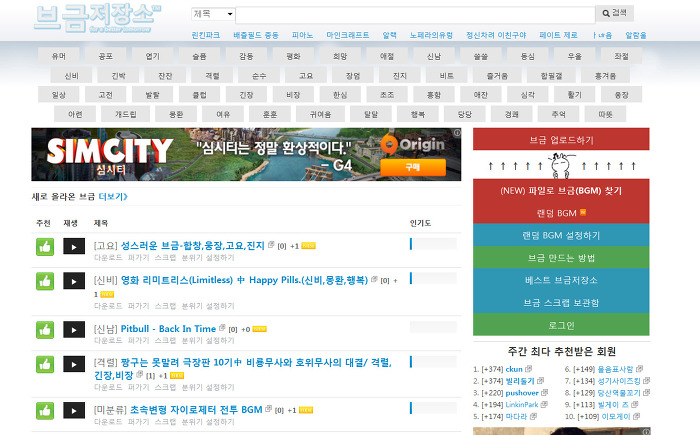Select the 공포 mood tag
The height and width of the screenshot is (435, 700).
[106, 56]
